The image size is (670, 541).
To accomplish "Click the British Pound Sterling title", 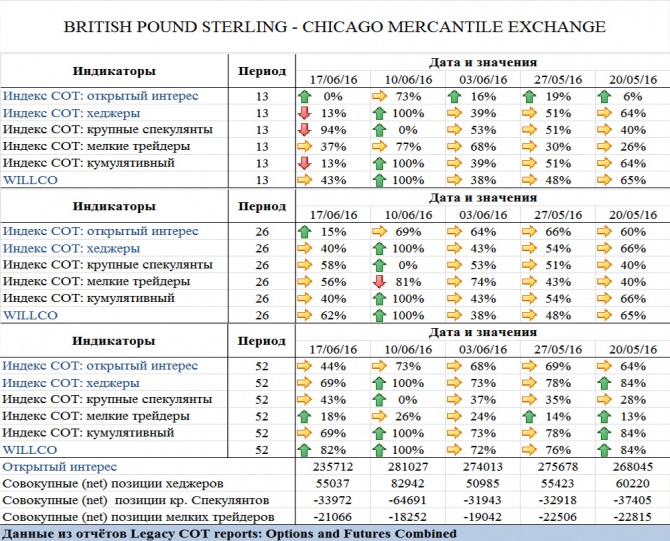I will point(335,26).
